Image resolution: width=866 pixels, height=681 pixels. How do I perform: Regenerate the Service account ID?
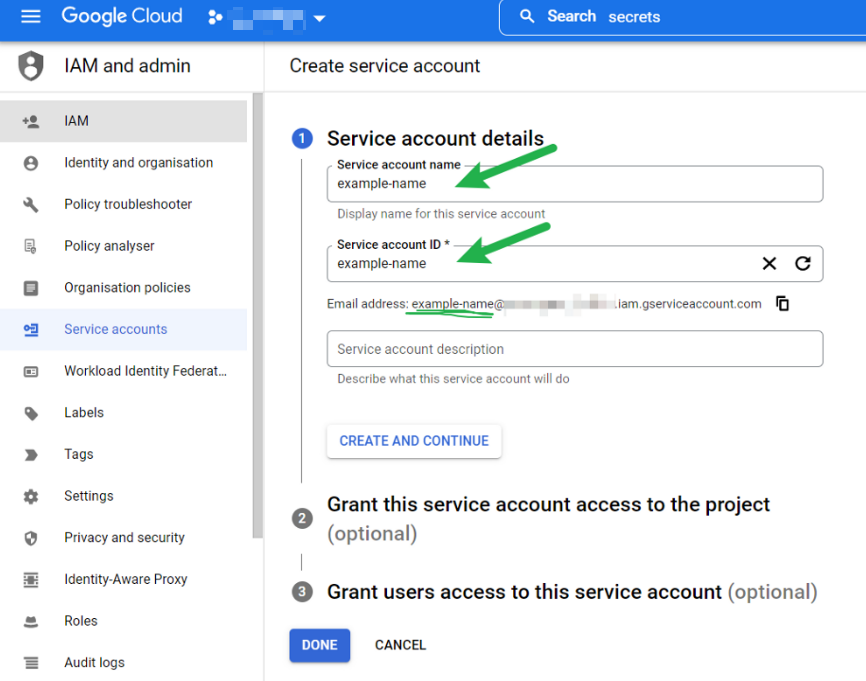(x=802, y=264)
